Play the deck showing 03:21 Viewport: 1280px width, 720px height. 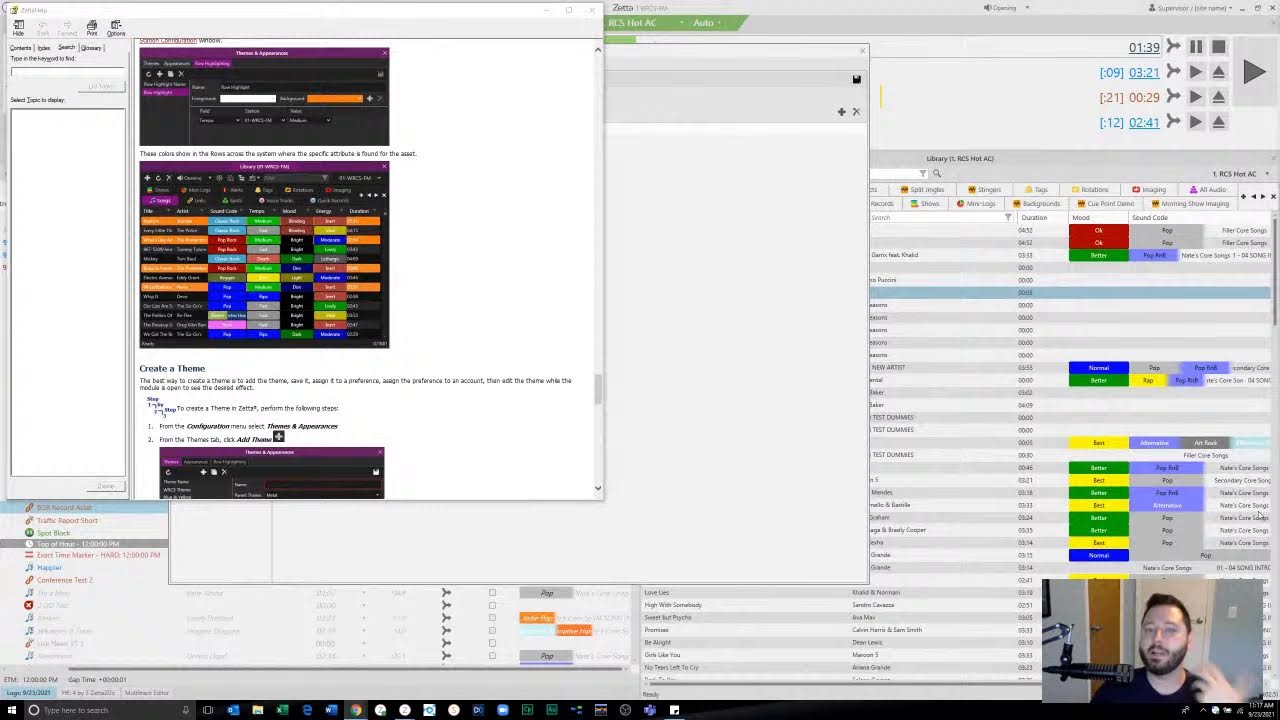click(x=1196, y=72)
